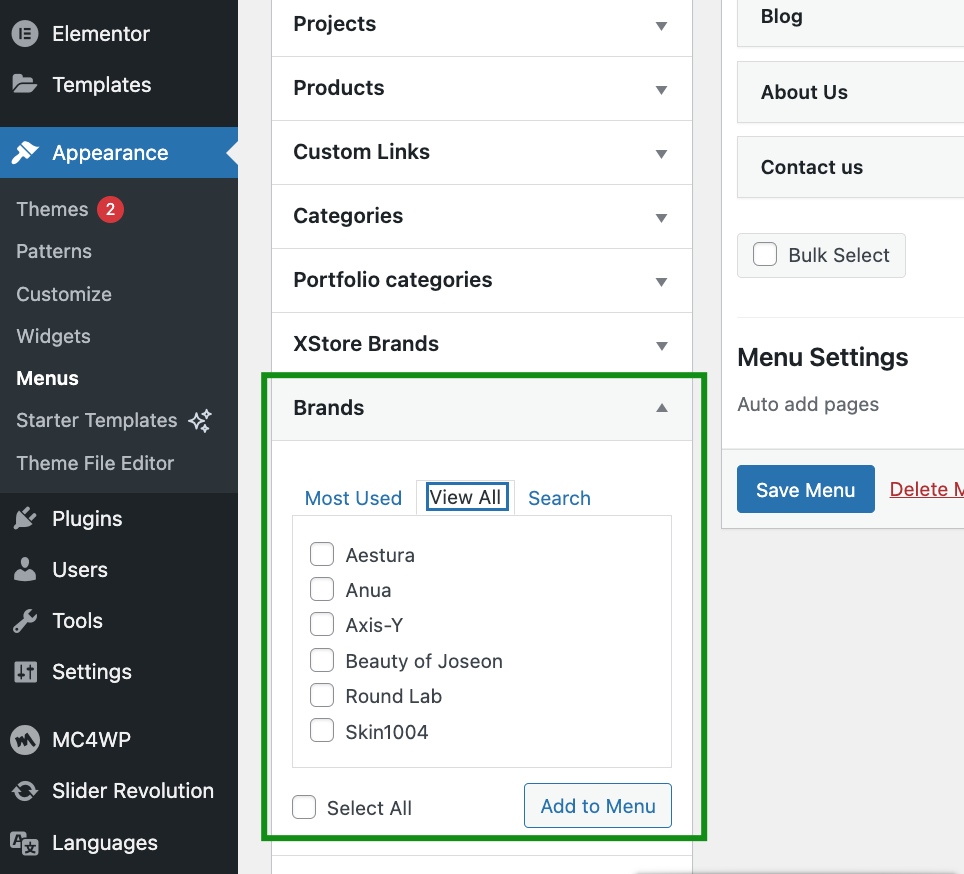The width and height of the screenshot is (964, 874).
Task: Expand the Projects panel arrow
Action: tap(662, 26)
